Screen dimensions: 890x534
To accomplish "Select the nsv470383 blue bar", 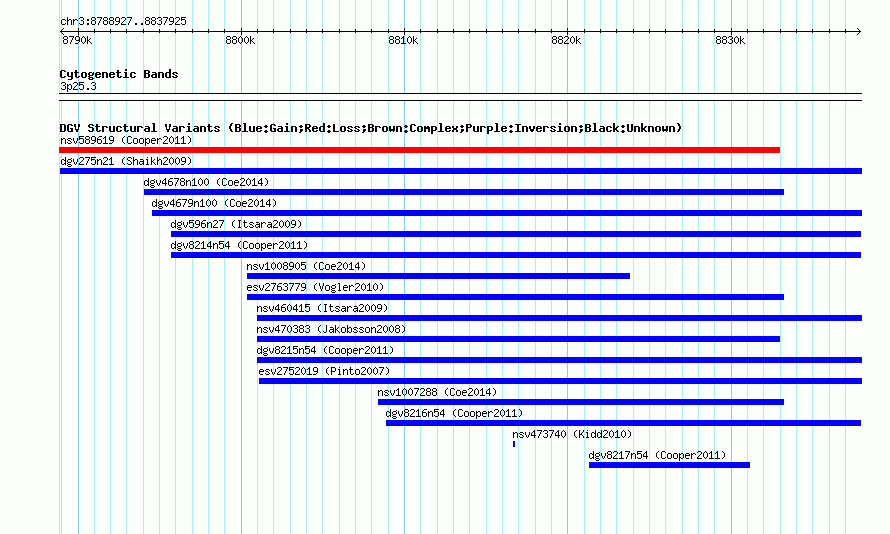I will pyautogui.click(x=518, y=339).
